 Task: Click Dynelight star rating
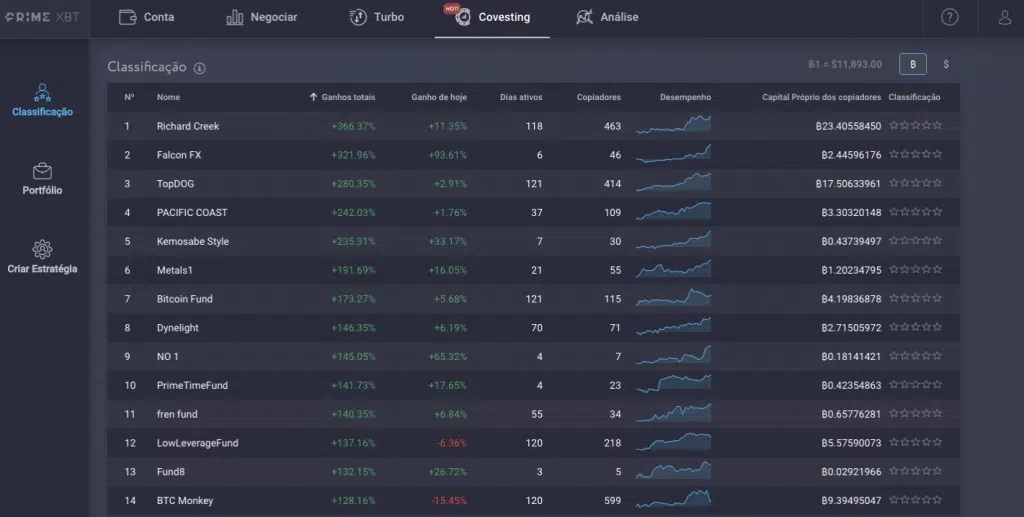click(x=916, y=327)
